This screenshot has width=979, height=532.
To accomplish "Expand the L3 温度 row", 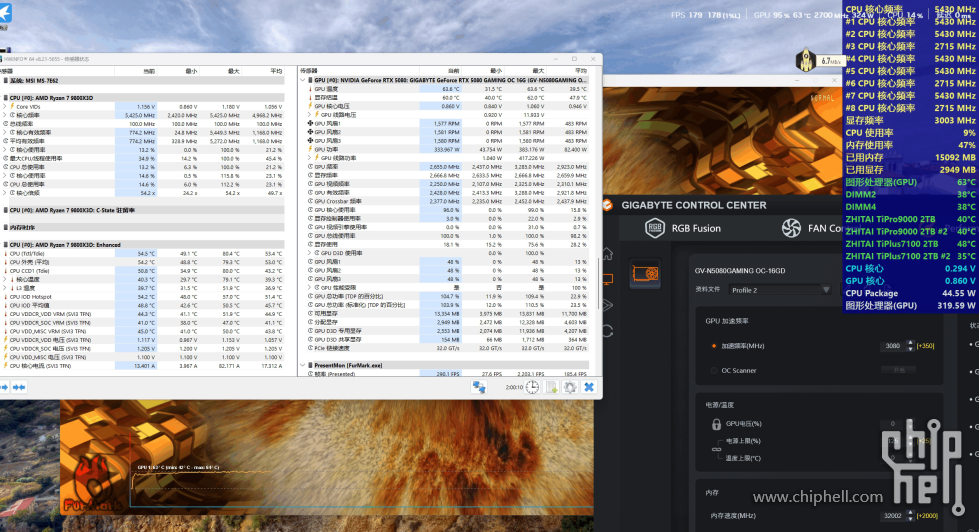I will point(5,288).
